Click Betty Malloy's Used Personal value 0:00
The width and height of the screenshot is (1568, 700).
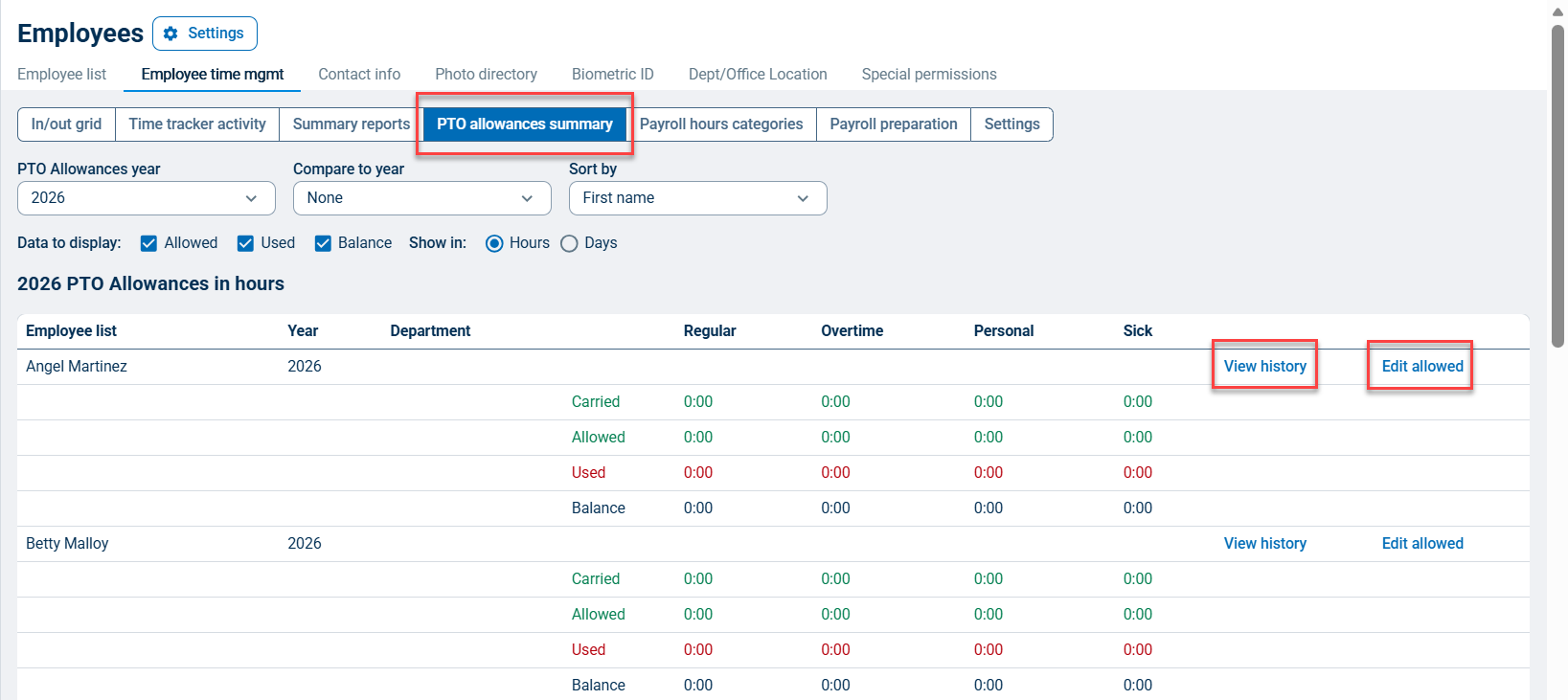pyautogui.click(x=989, y=649)
